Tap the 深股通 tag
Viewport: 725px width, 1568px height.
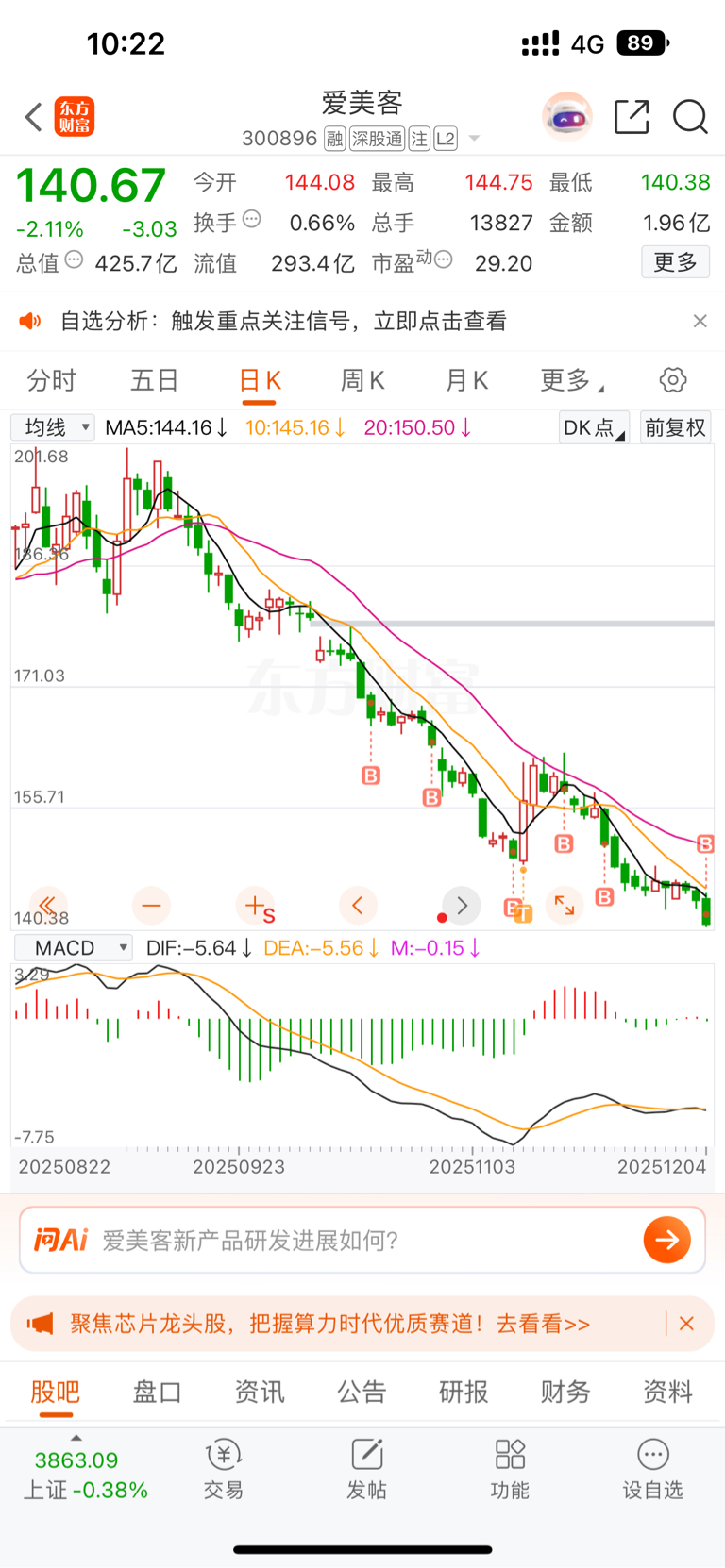tap(378, 139)
